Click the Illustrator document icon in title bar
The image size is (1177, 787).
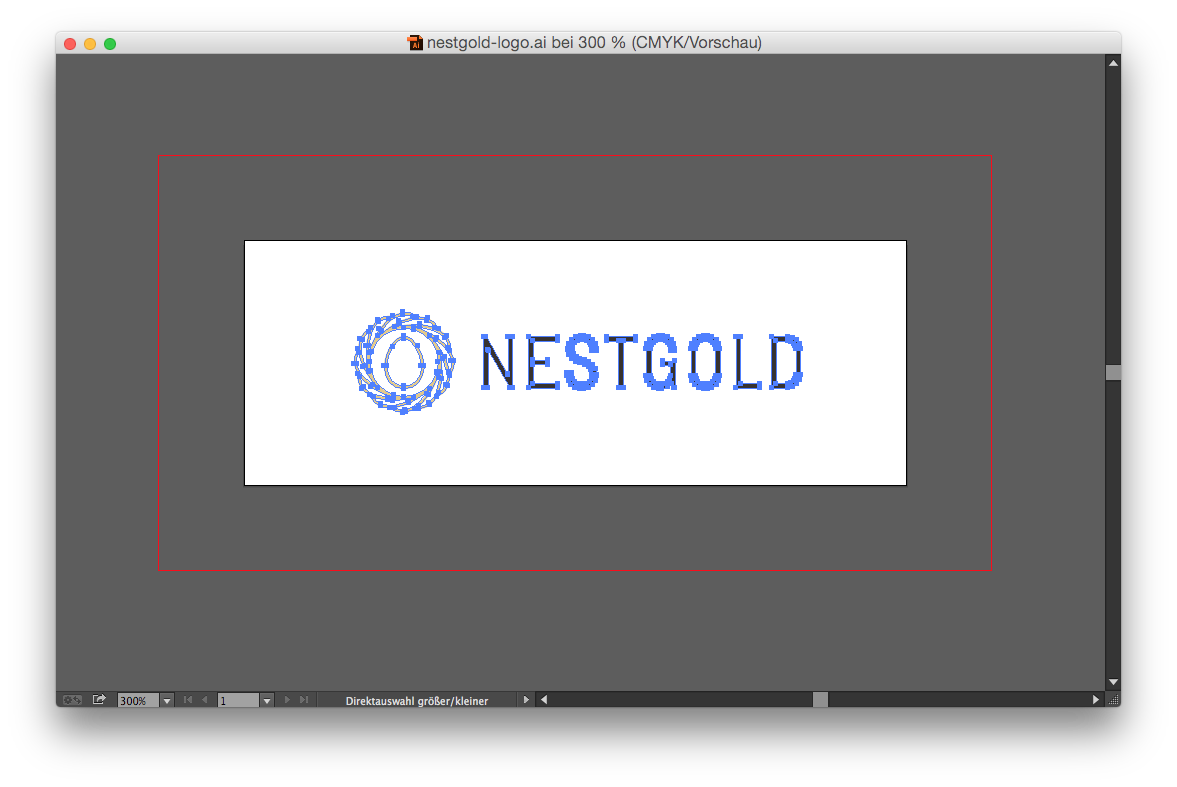pyautogui.click(x=415, y=43)
